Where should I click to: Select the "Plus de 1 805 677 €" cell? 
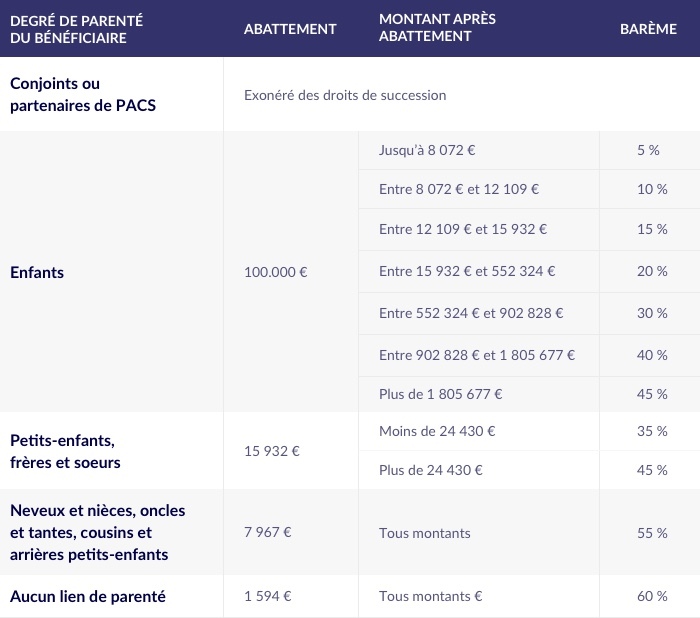[441, 394]
